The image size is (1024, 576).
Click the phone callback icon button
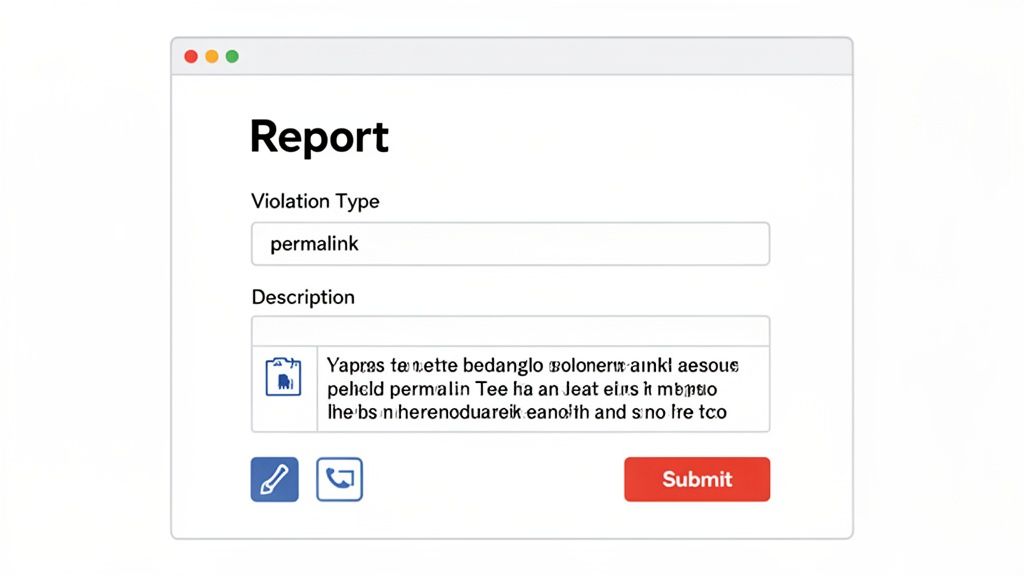coord(340,479)
